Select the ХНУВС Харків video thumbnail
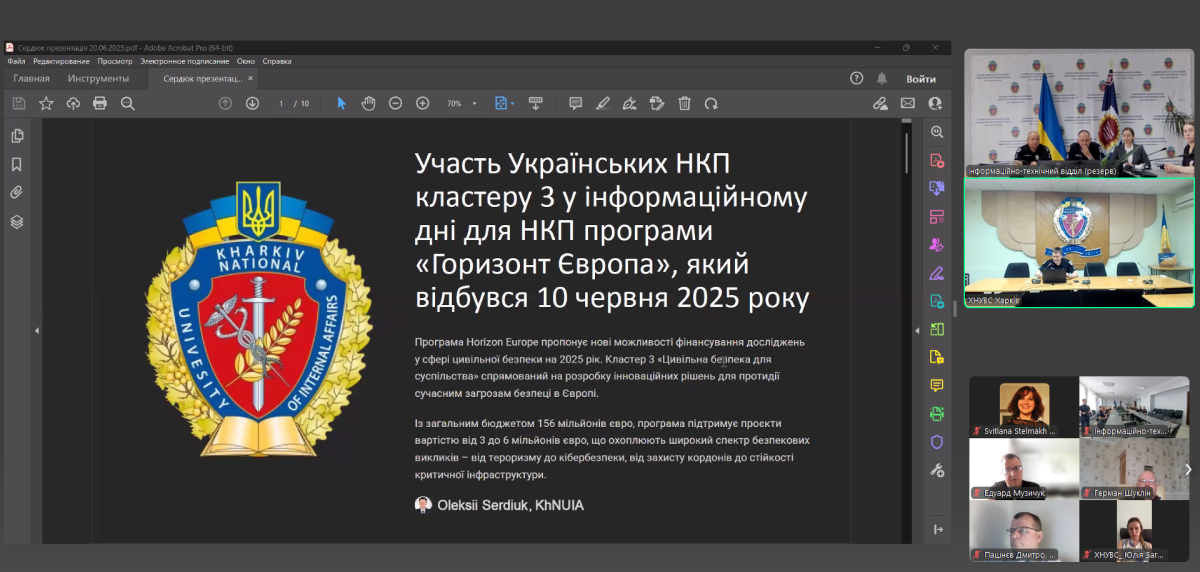Image resolution: width=1200 pixels, height=572 pixels. point(1079,242)
